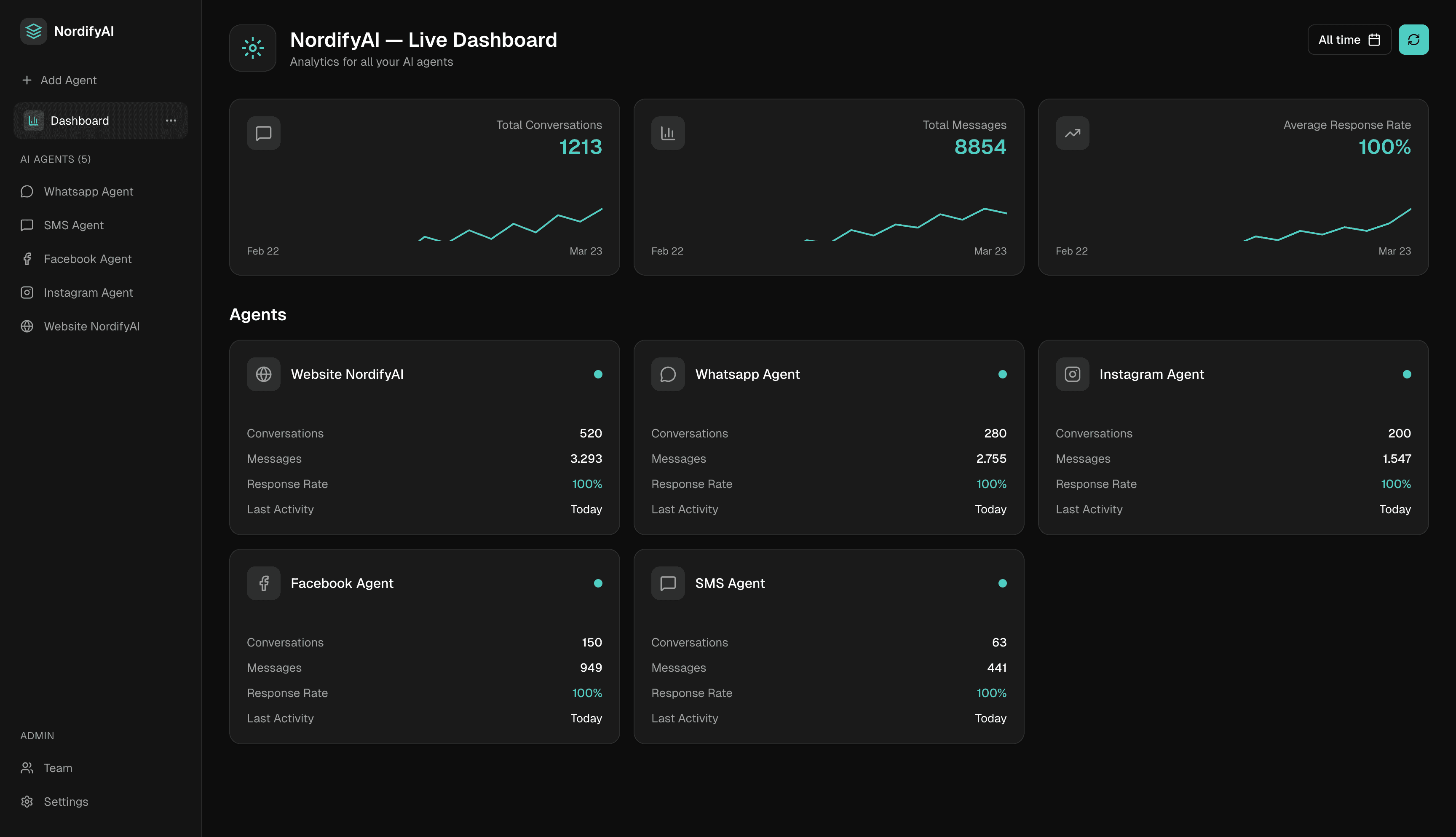Open the All time date range selector

pos(1349,39)
